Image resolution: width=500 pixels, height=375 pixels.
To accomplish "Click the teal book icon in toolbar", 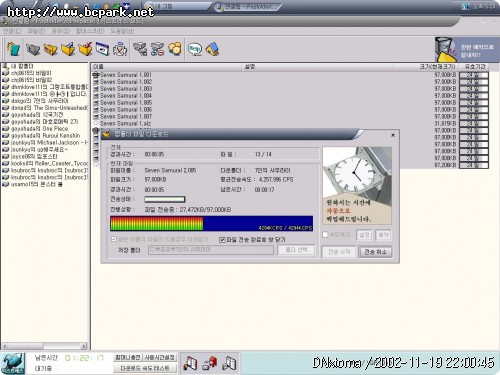I will 13,49.
